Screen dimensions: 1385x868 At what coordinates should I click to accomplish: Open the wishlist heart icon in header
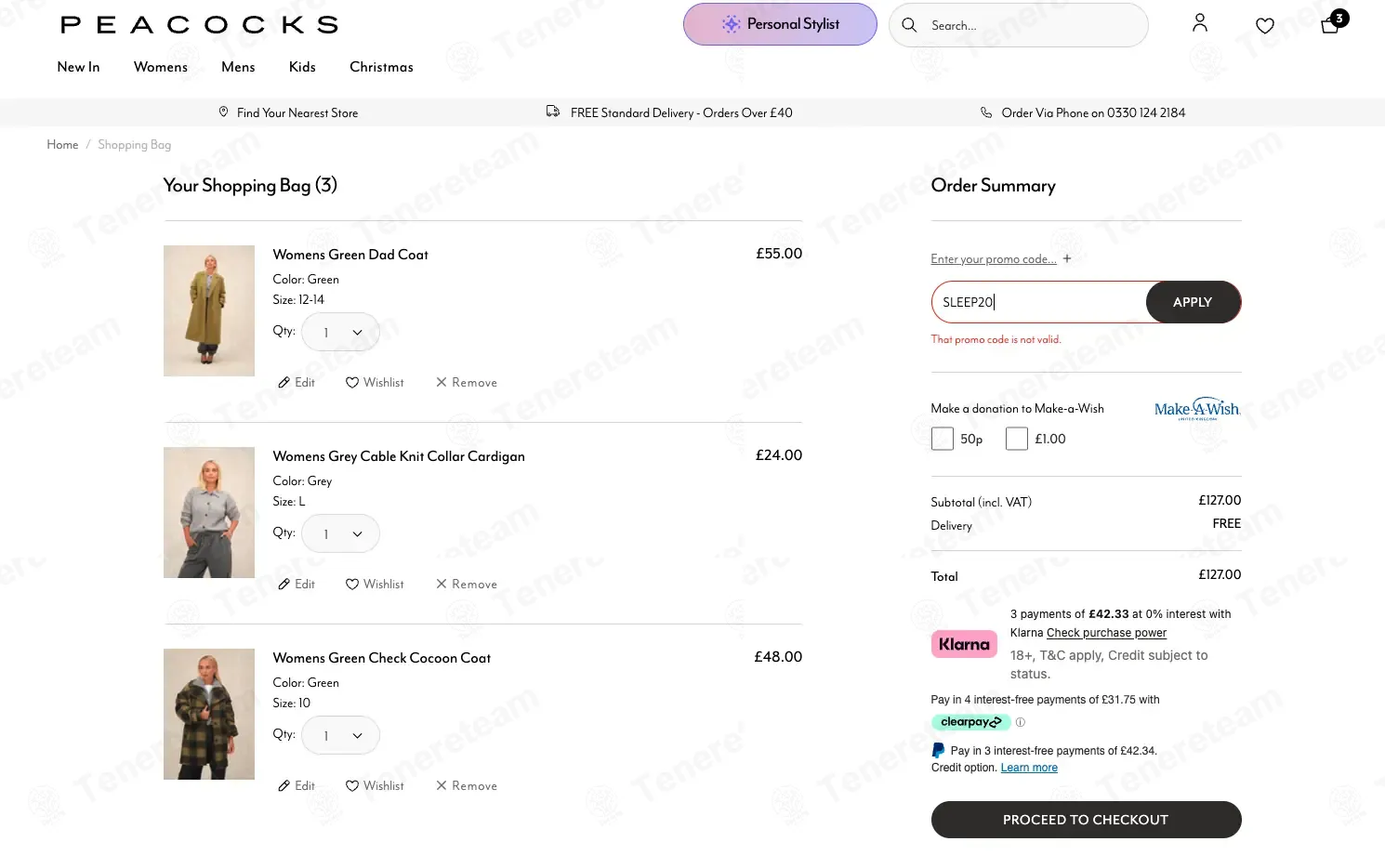pyautogui.click(x=1265, y=25)
